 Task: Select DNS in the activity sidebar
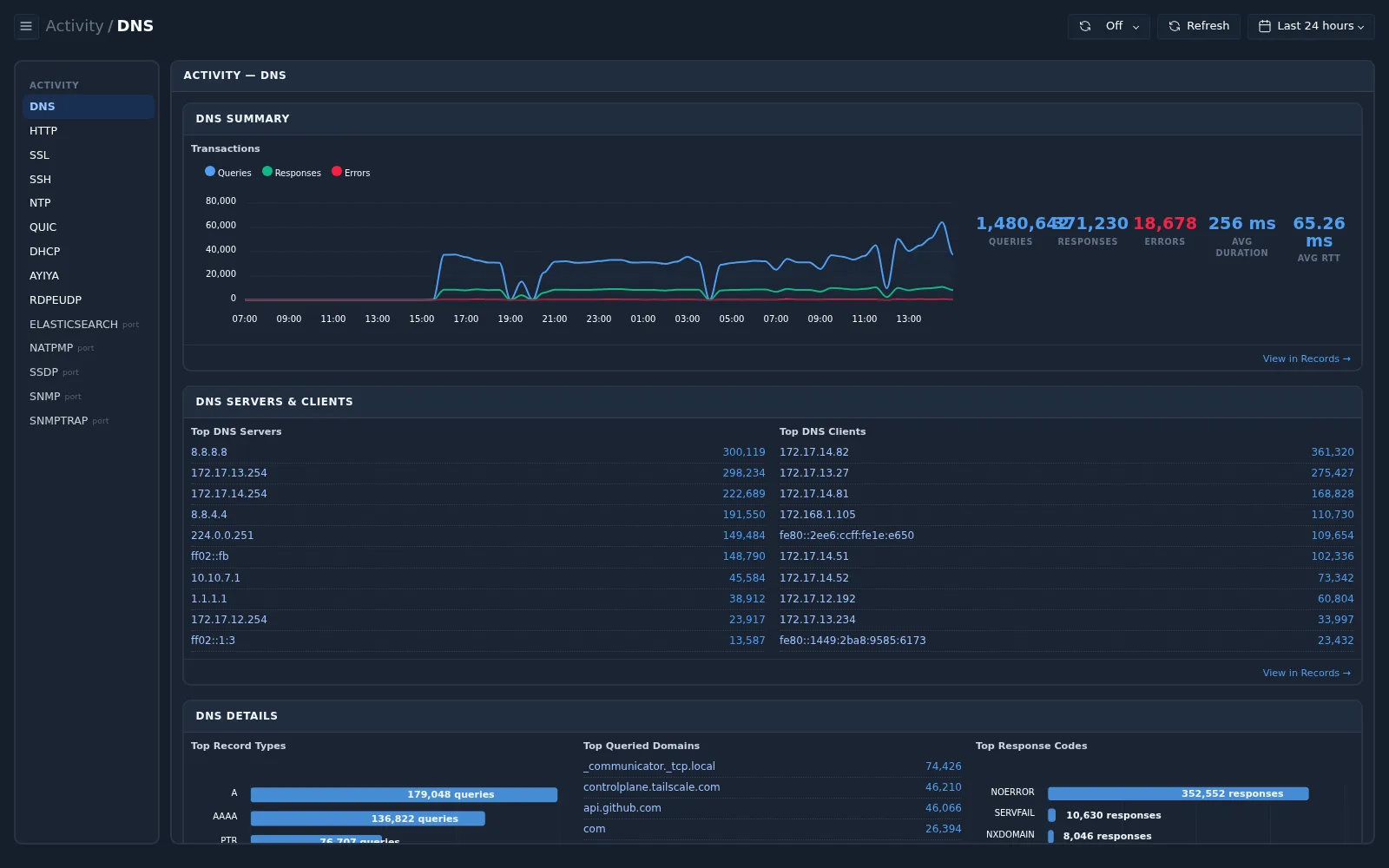(89, 107)
